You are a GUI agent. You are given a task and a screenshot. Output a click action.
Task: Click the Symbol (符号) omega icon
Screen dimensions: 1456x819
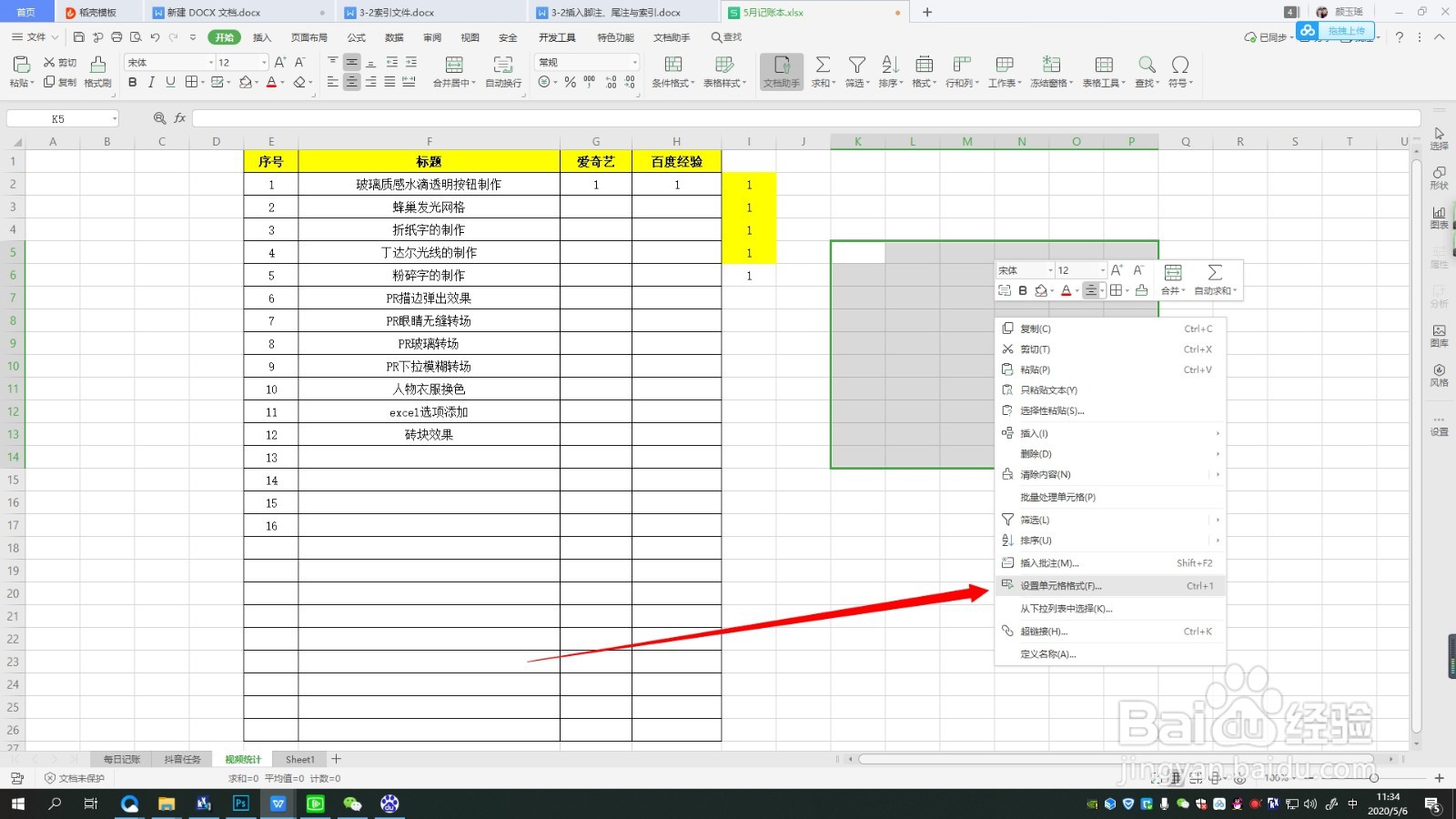coord(1180,65)
